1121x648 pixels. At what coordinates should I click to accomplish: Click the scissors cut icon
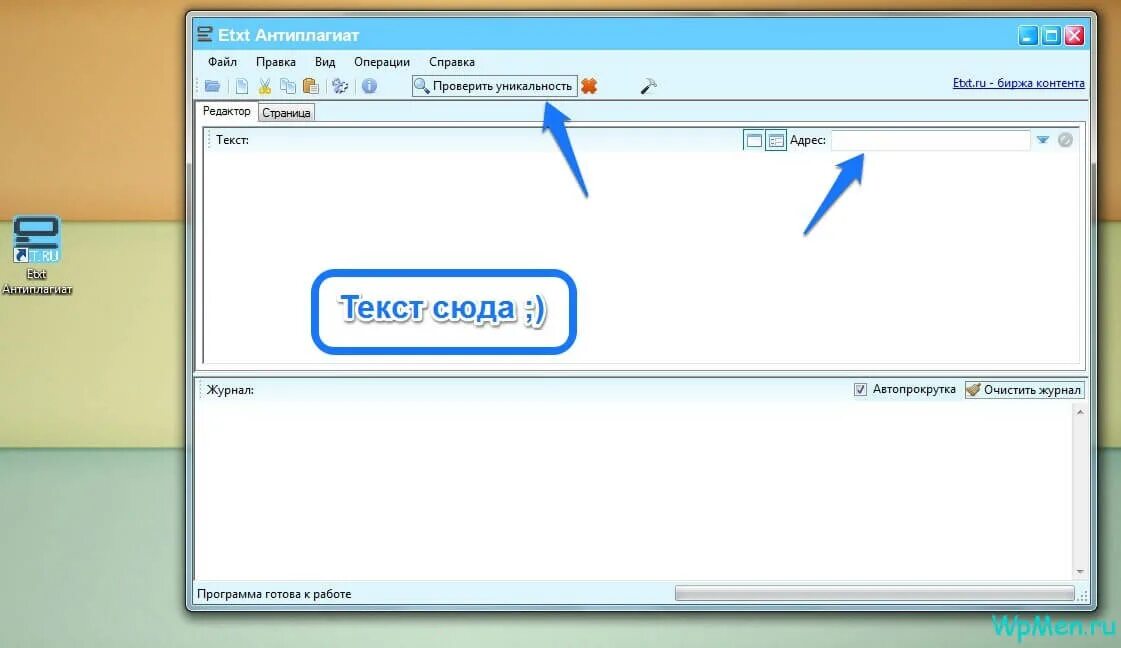265,86
